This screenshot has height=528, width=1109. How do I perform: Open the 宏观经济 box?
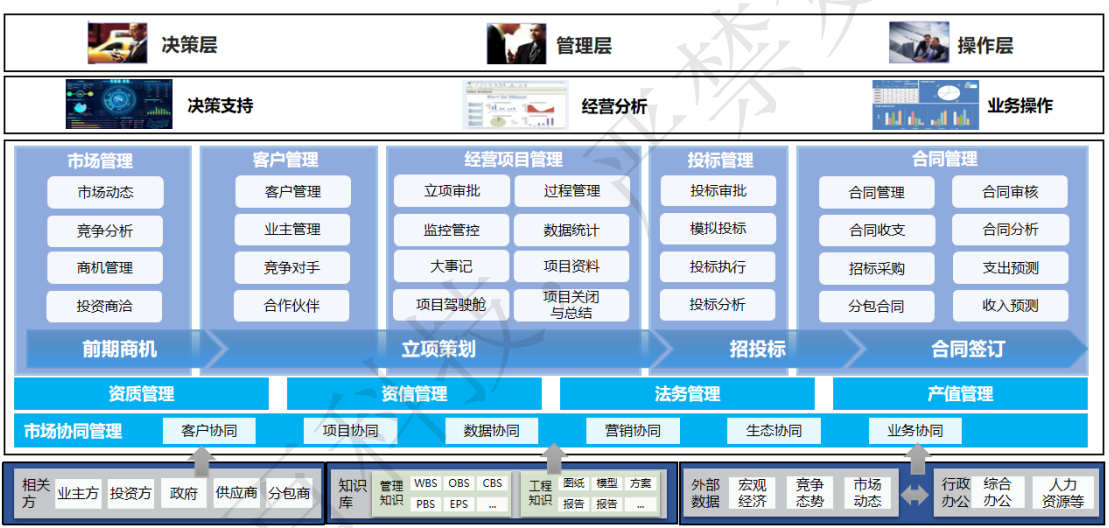coord(752,493)
